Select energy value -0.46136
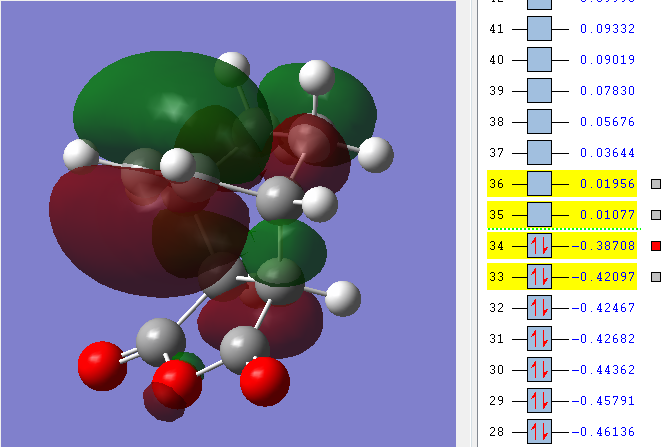Viewport: 668px width, 447px height. (603, 432)
